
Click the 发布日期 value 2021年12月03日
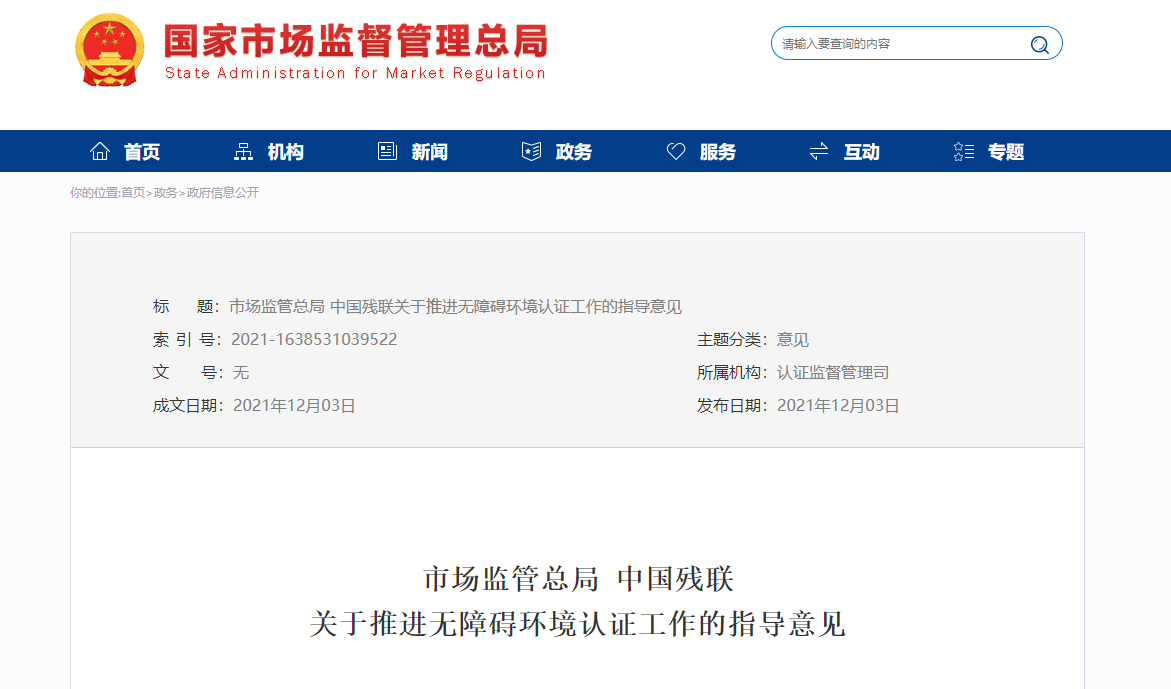point(838,405)
